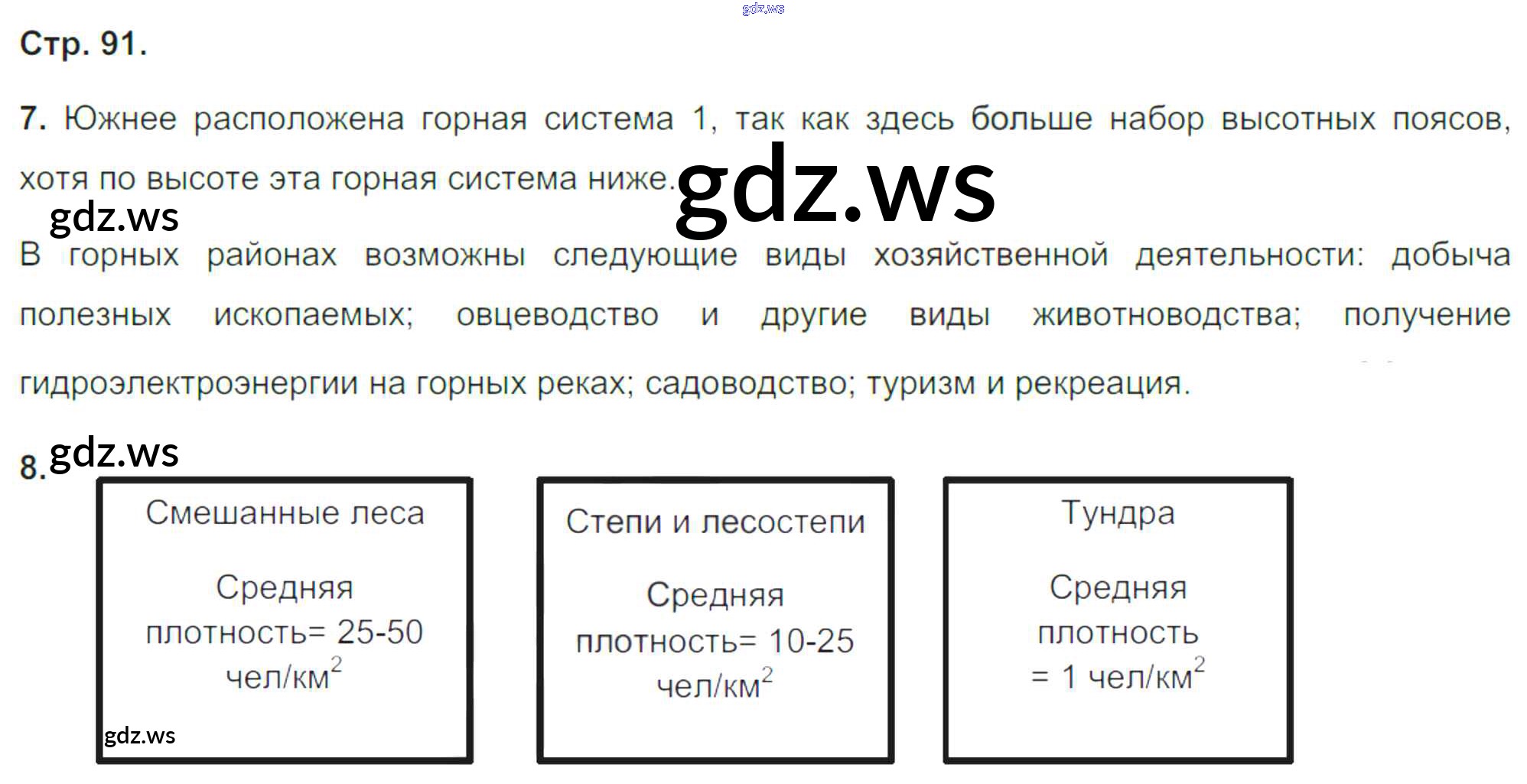
Task: Click the large gdz.ws watermark in center
Action: click(835, 187)
